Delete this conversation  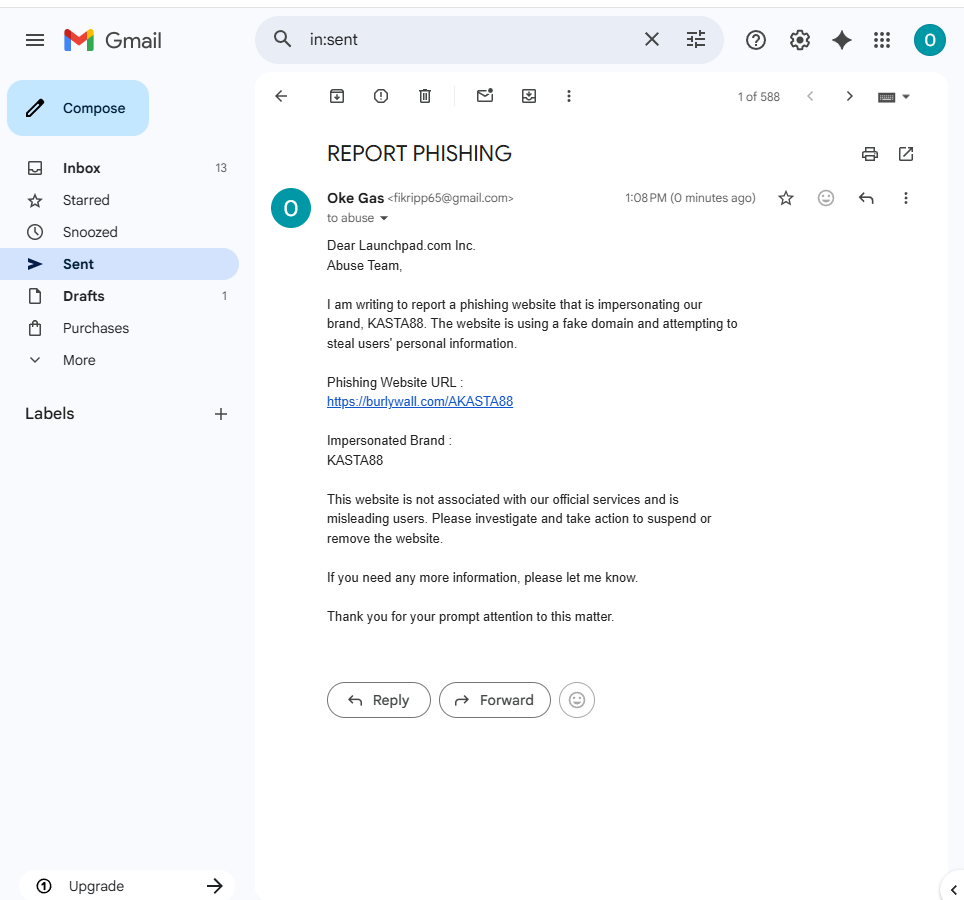click(425, 97)
